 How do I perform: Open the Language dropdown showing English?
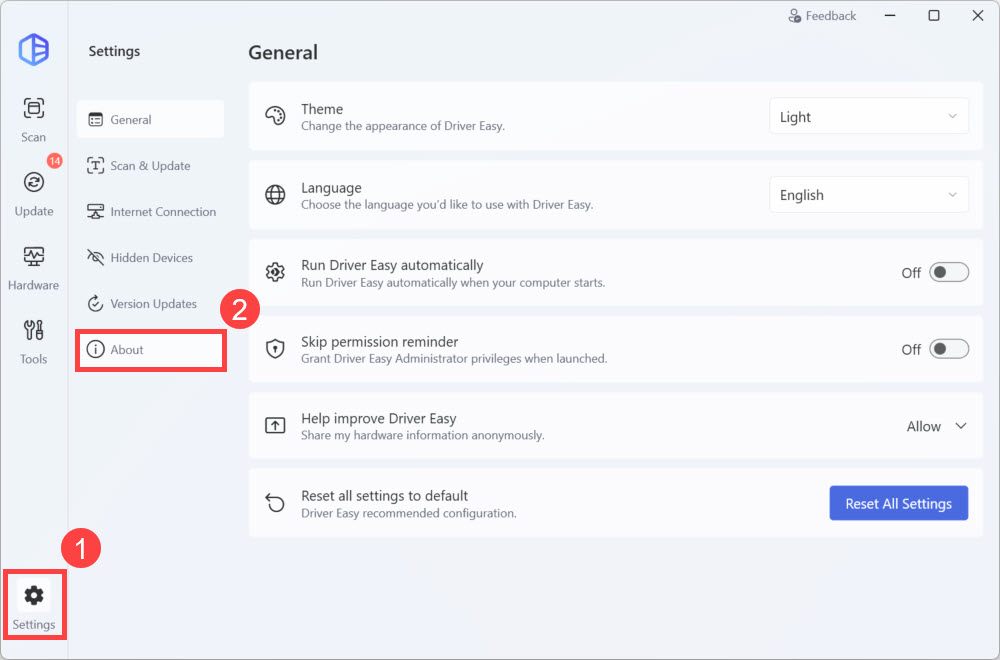(869, 194)
